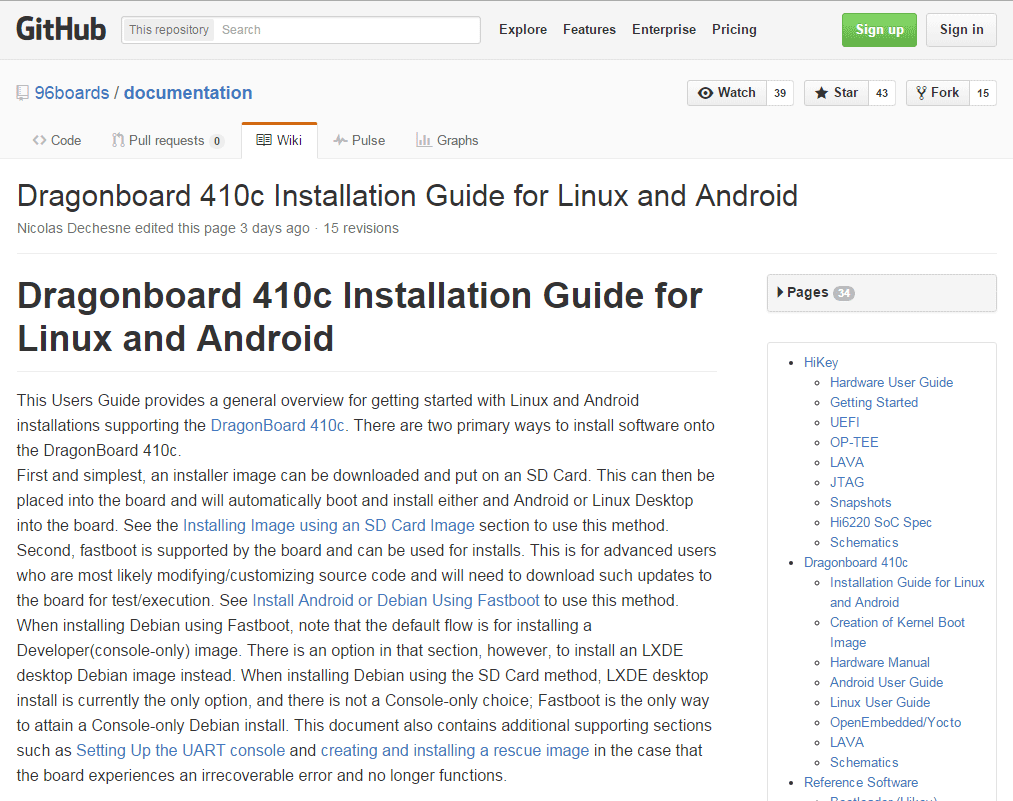Open the LAVA link under Dragonboard 410c
The height and width of the screenshot is (801, 1013).
click(847, 743)
